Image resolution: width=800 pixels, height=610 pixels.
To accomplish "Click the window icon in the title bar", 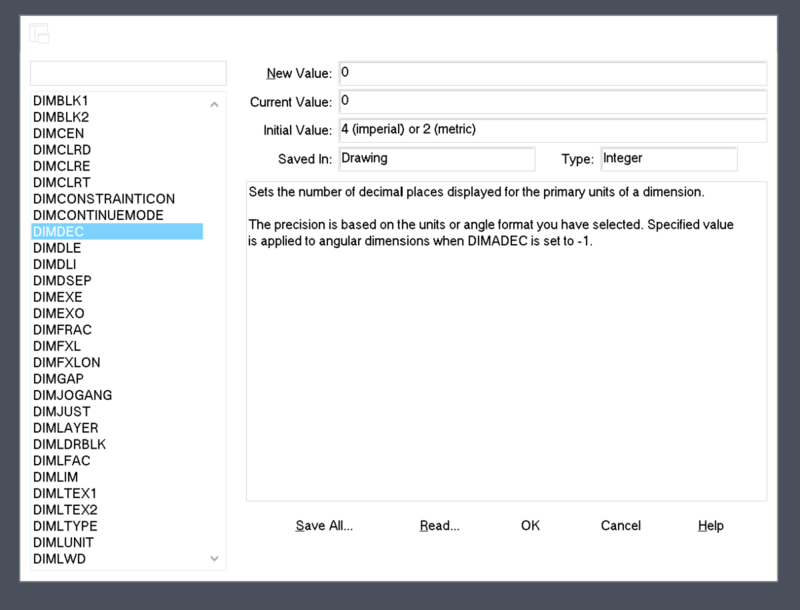I will [40, 34].
